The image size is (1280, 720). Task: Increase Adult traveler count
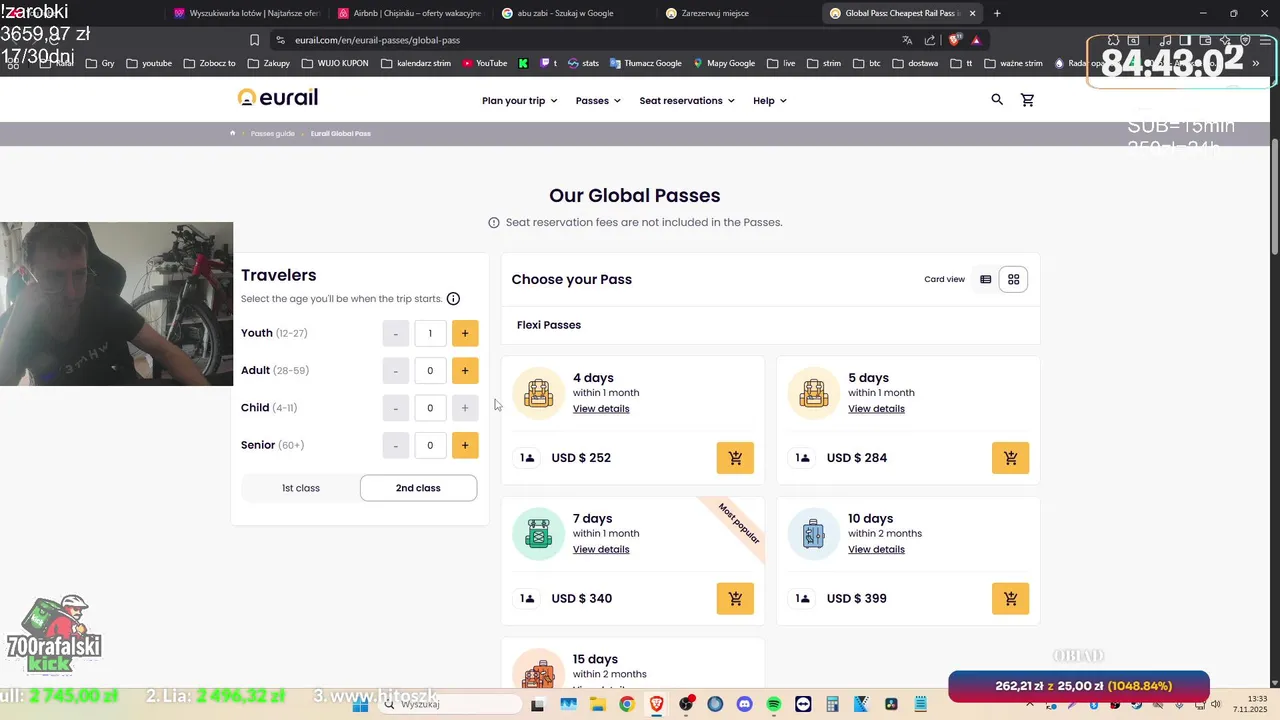[x=465, y=371]
